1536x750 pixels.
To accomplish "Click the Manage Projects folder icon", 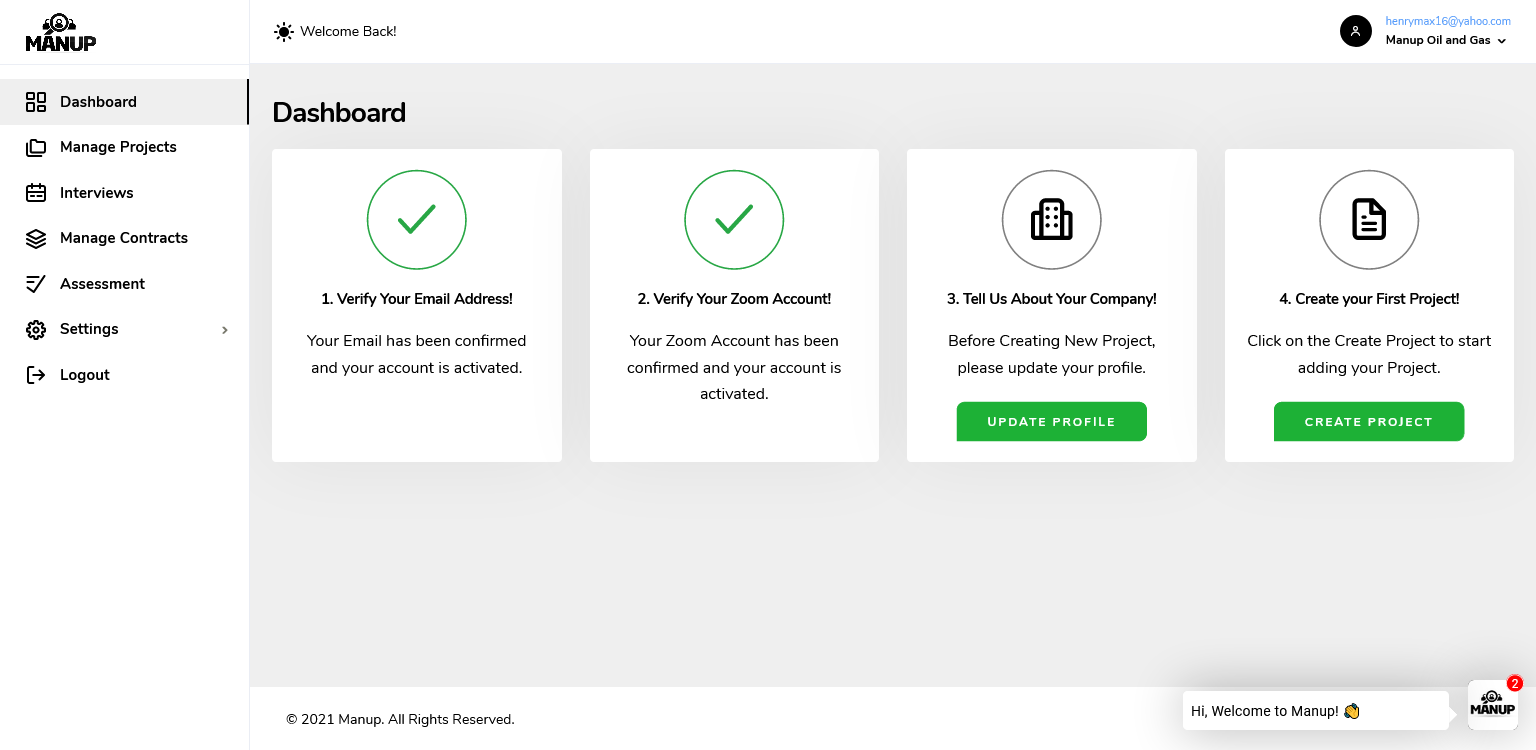I will [36, 147].
